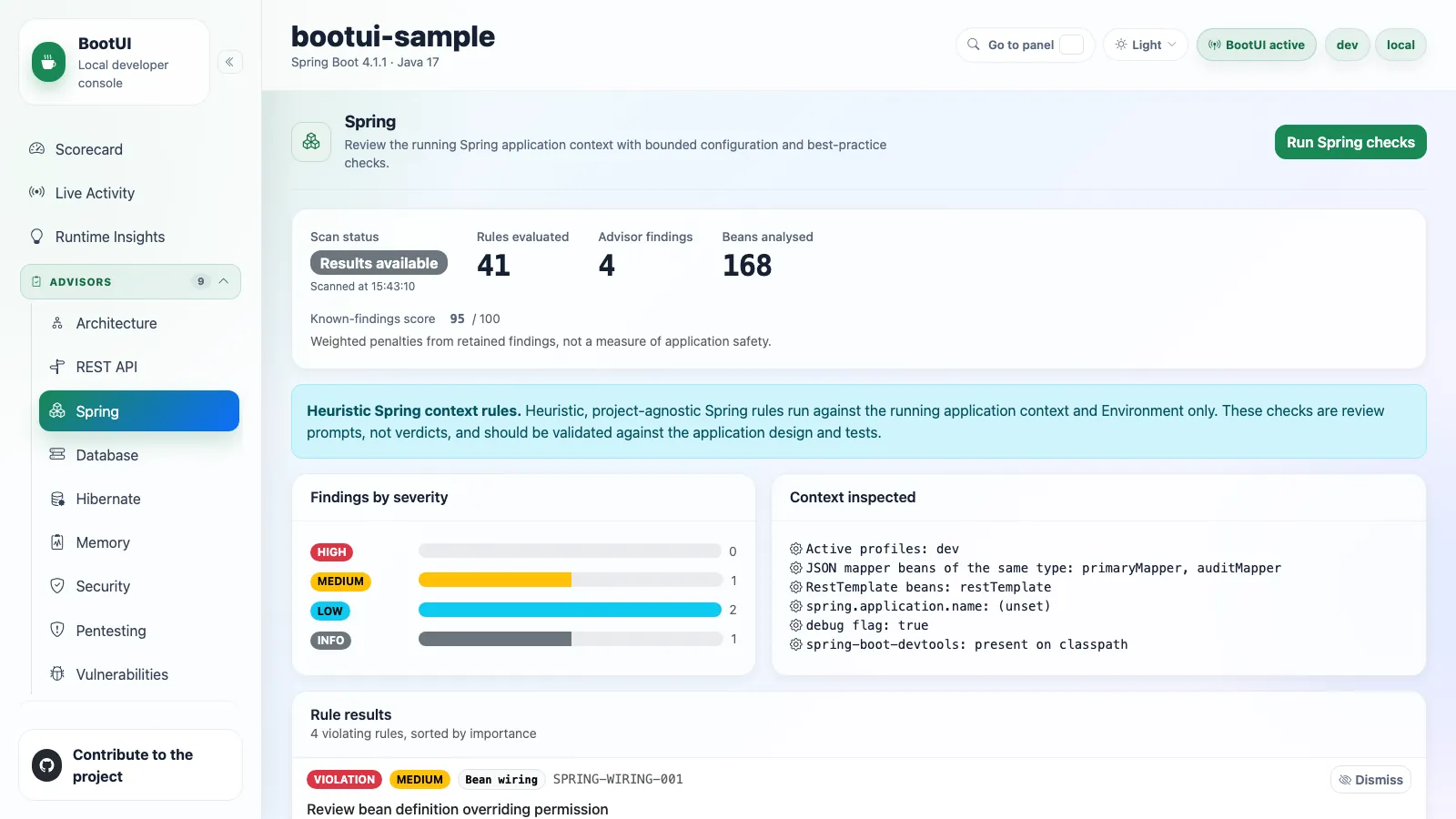Open the Light theme dropdown

click(1146, 45)
